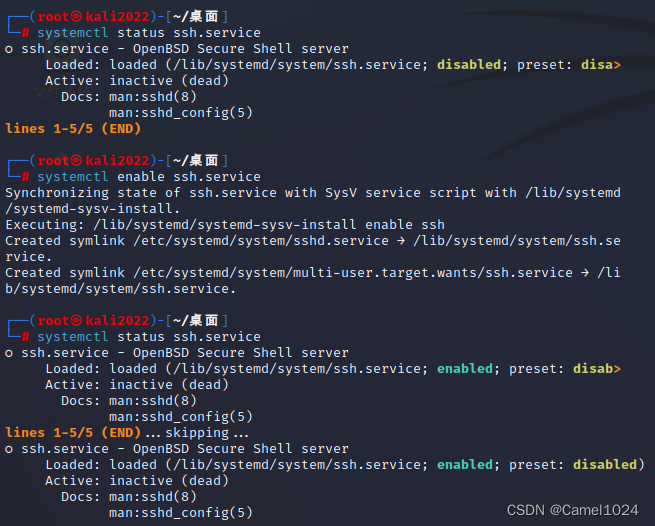Screen dimensions: 655x526
Task: Click the "Synchronizing state of ssh.service" line
Action: (x=313, y=193)
